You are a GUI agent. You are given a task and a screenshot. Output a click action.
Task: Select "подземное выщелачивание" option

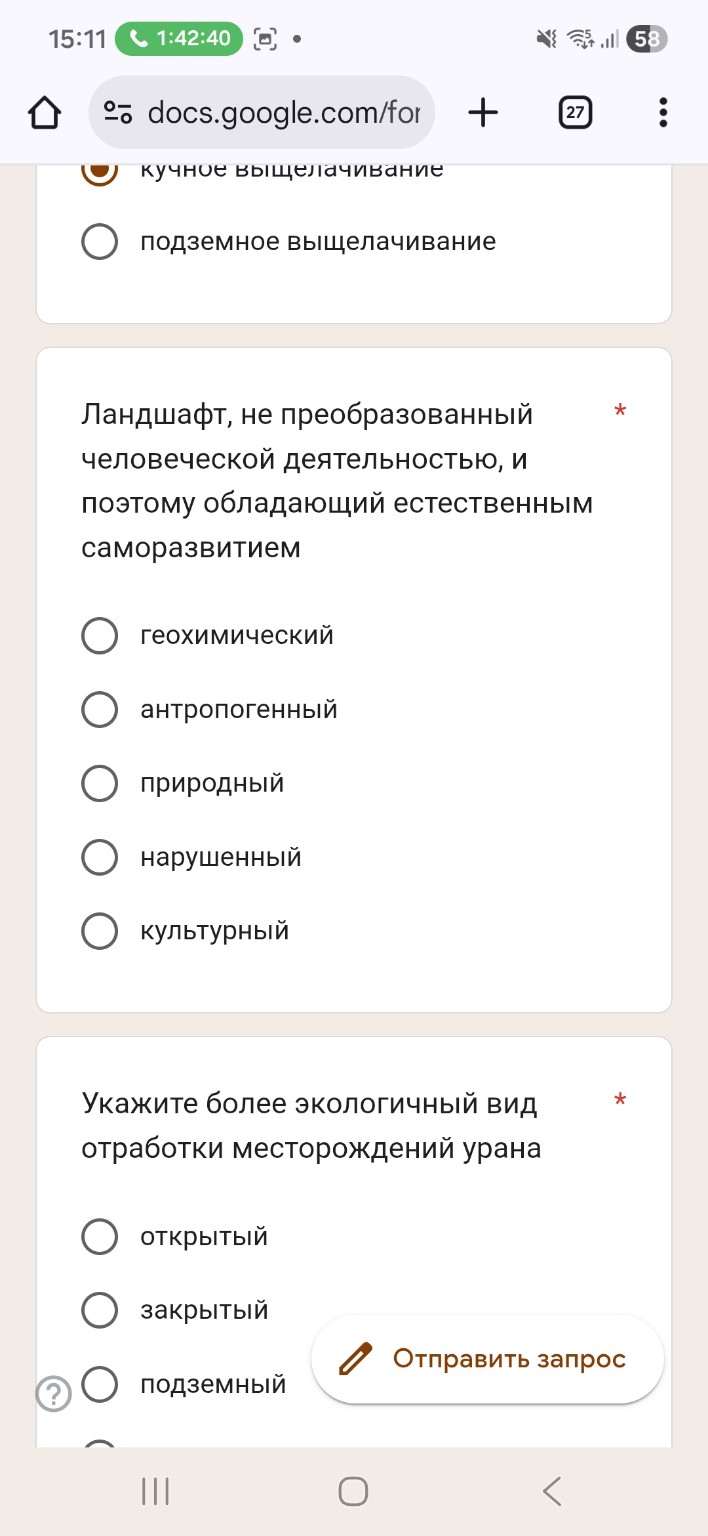(x=99, y=240)
